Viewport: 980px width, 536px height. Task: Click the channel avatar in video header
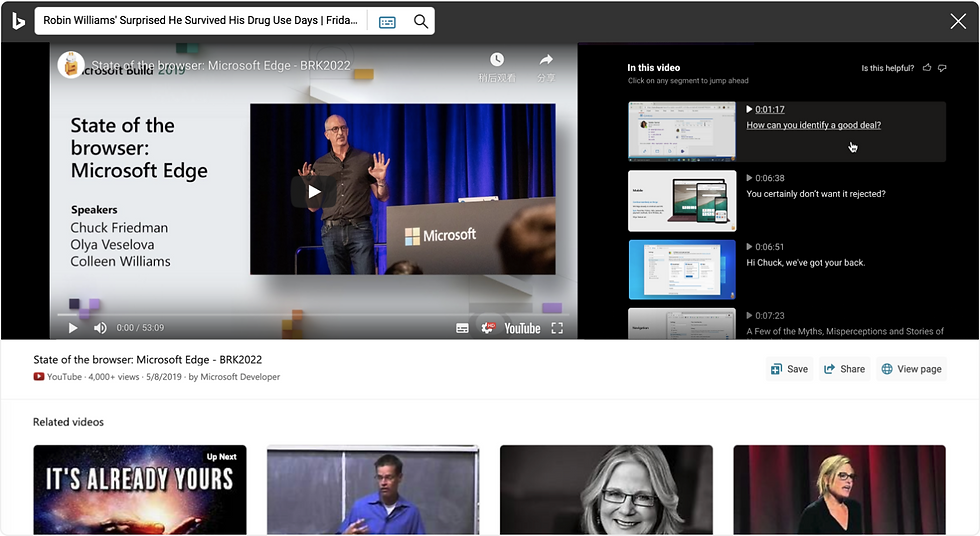71,64
